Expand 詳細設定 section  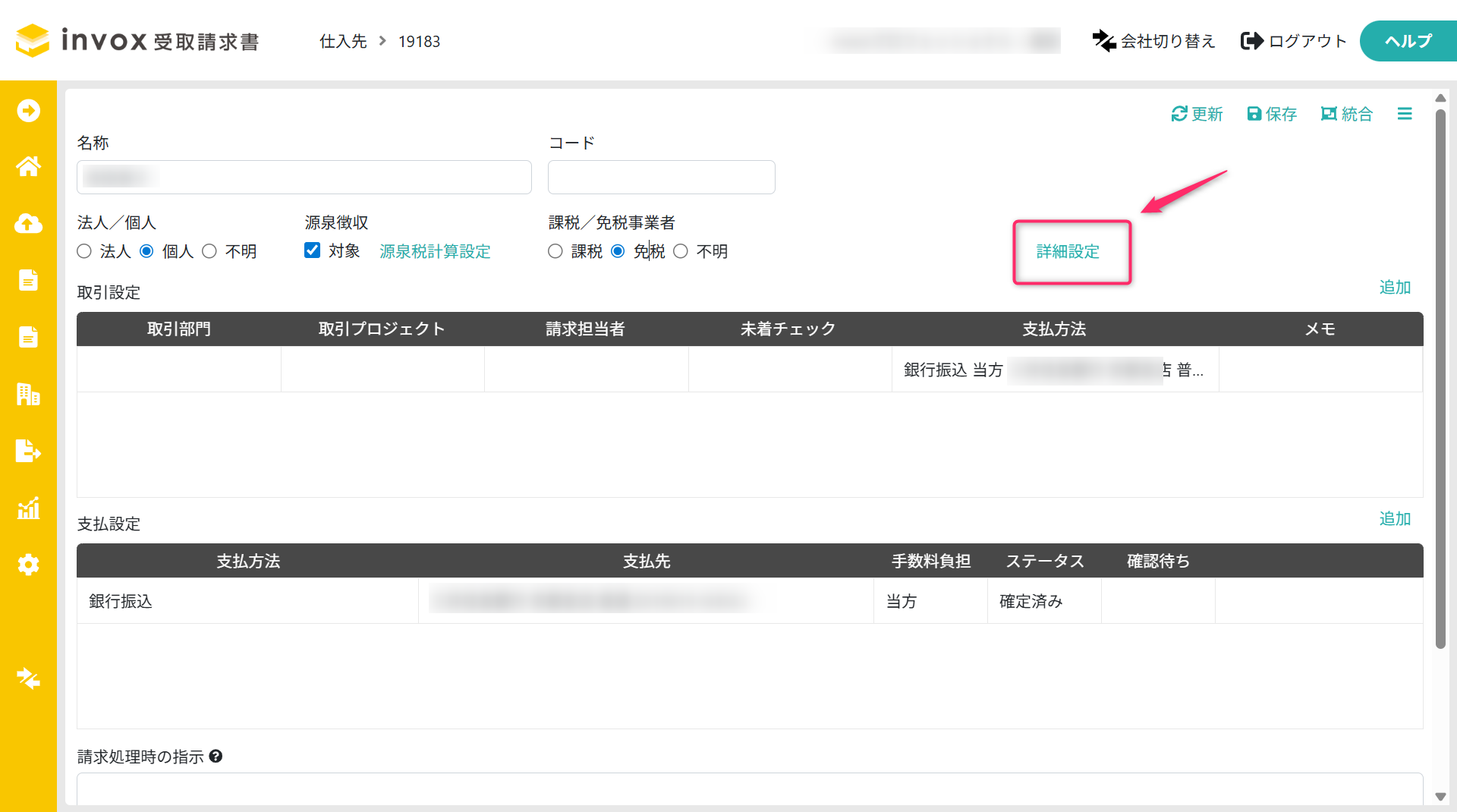pos(1068,252)
